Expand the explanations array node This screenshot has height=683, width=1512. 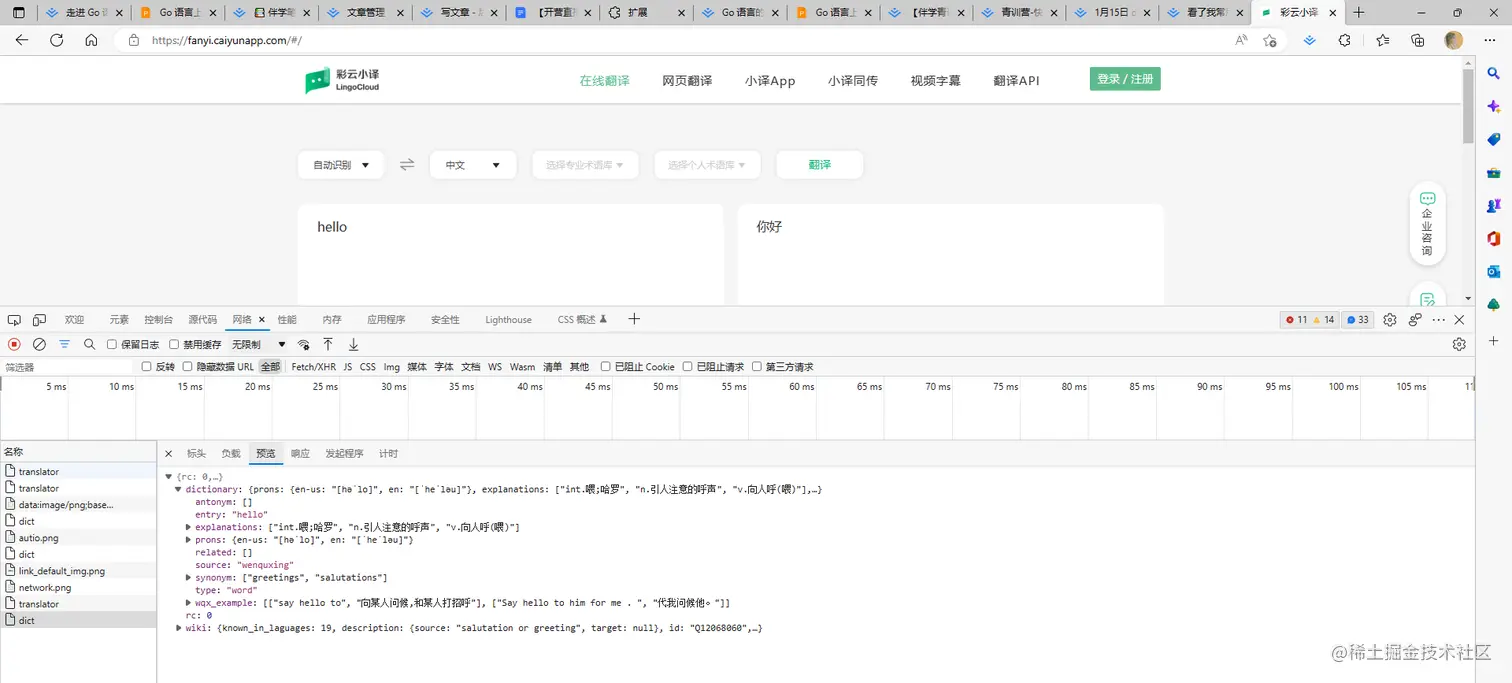tap(188, 527)
